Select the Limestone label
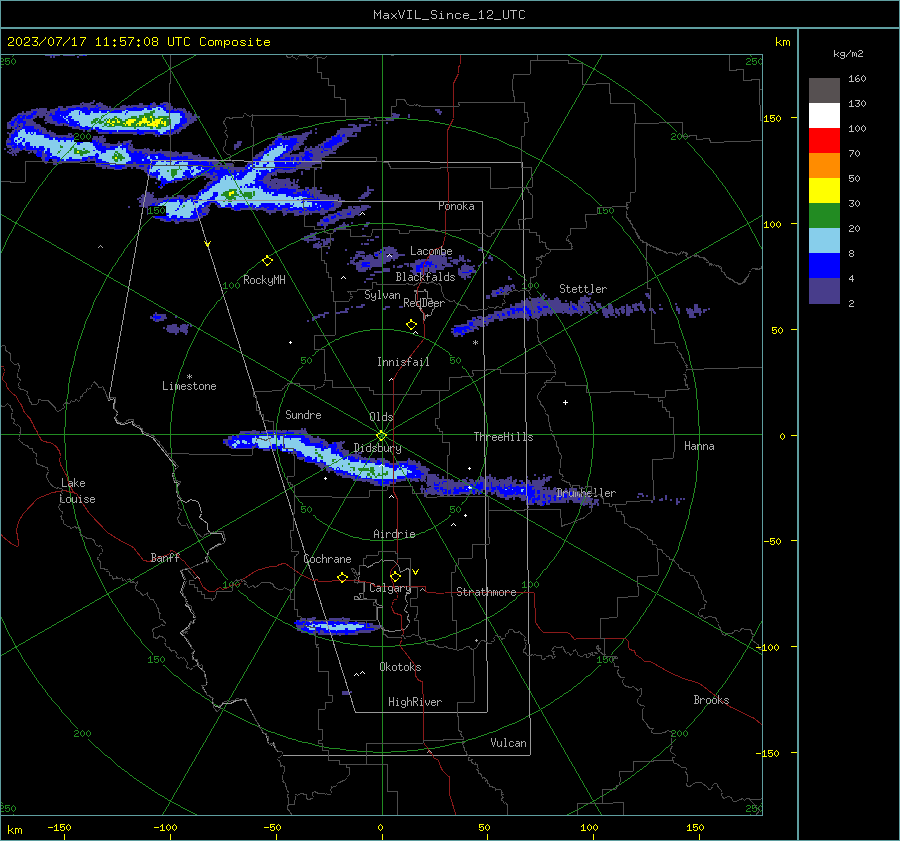Screen dimensions: 900x841 tap(189, 386)
